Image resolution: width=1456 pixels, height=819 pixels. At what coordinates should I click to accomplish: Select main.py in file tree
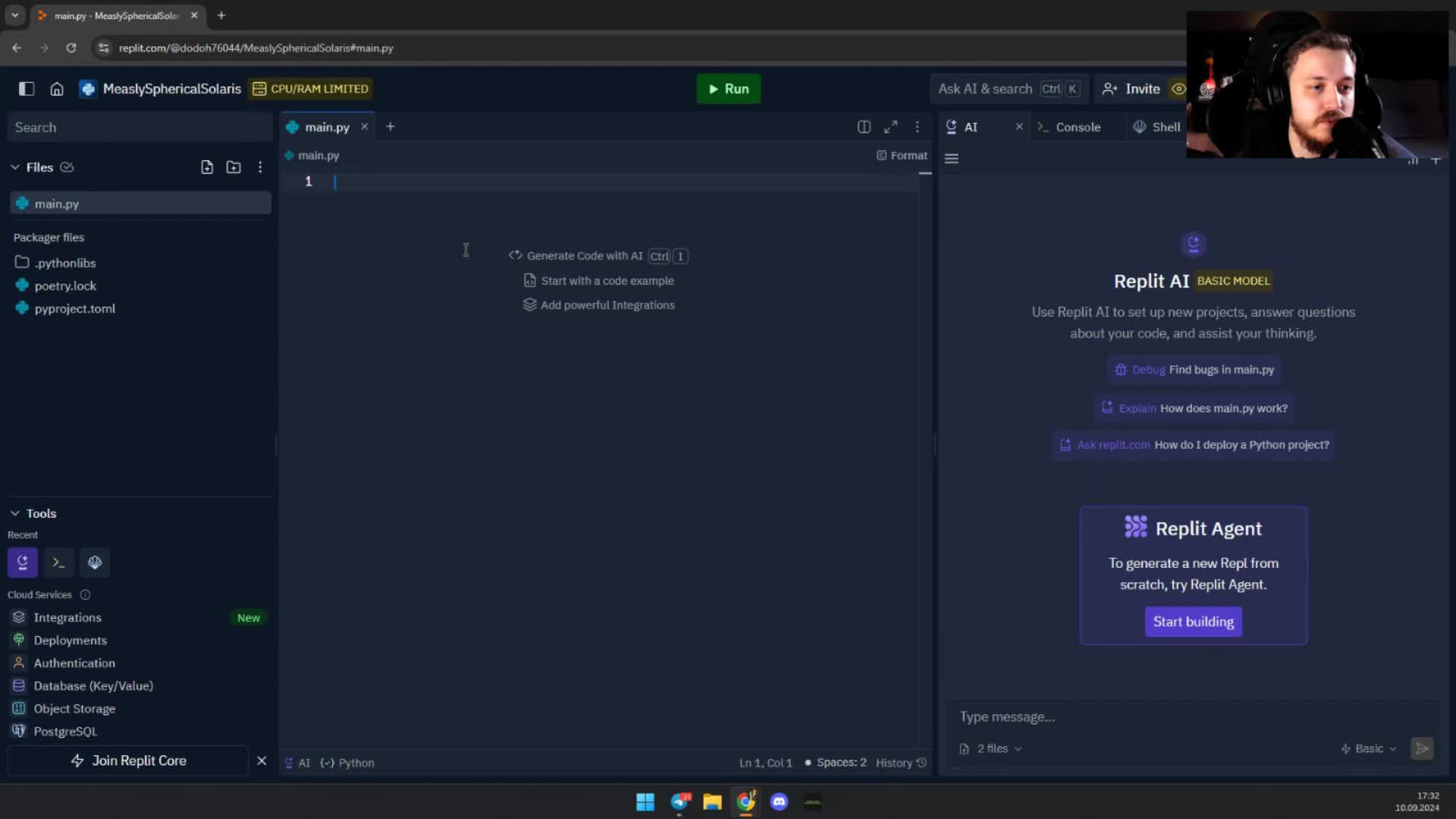pyautogui.click(x=140, y=203)
